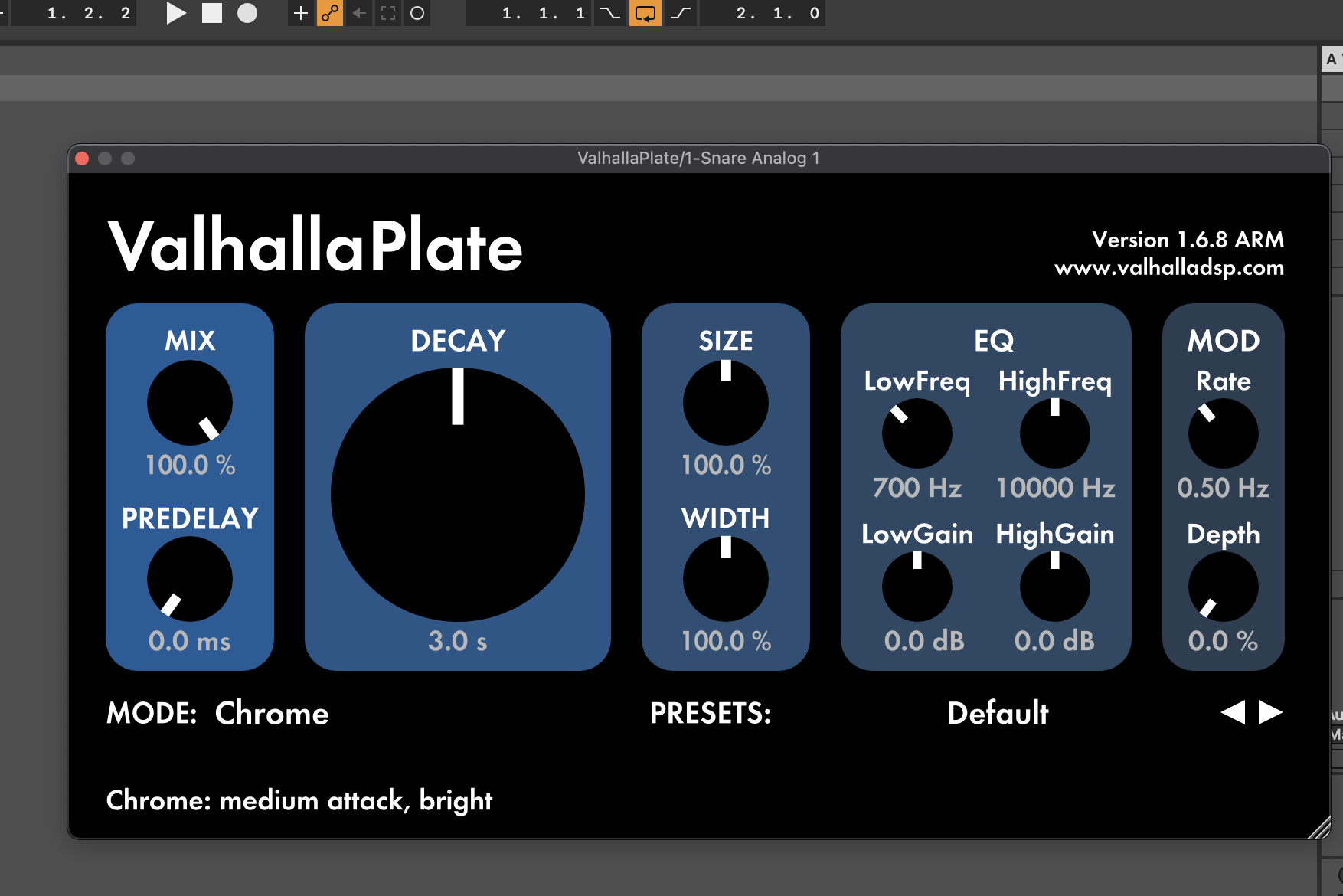Enable MIDI Arrangement Overdub plus icon
Viewport: 1343px width, 896px height.
[x=299, y=13]
